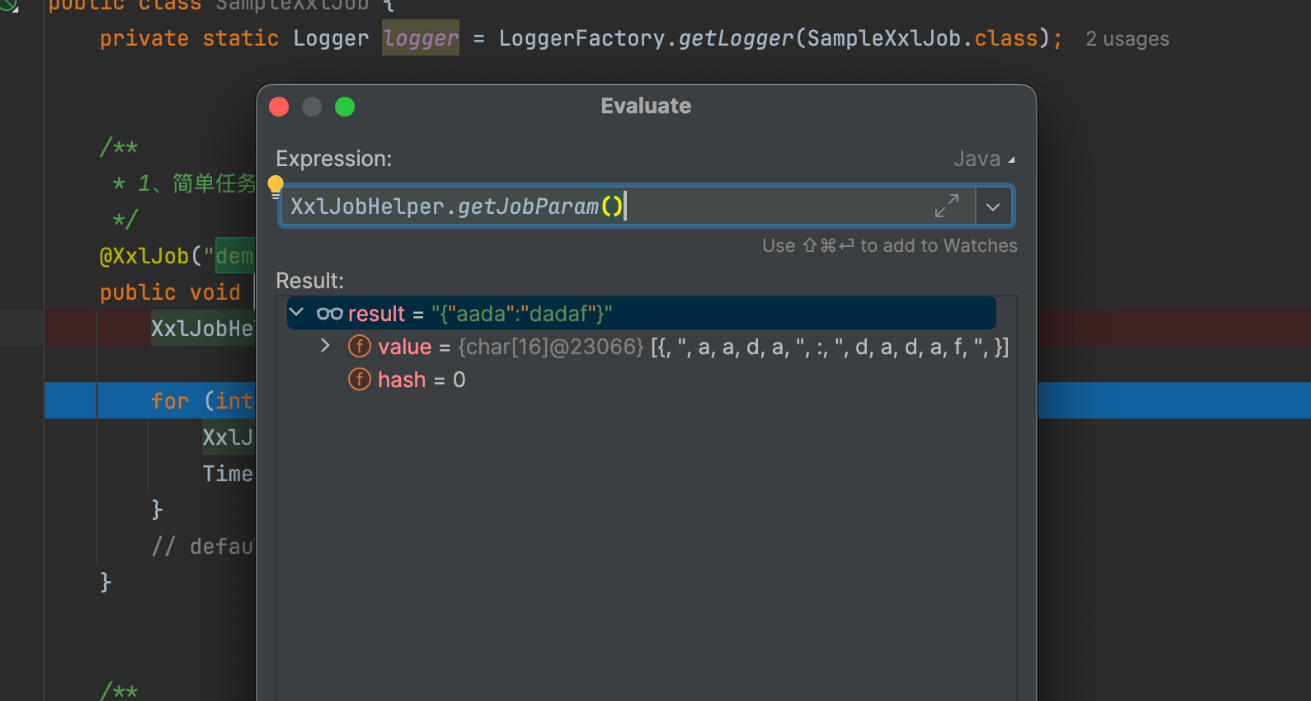Click the "2 usages" inlay hint
The height and width of the screenshot is (701, 1311).
[x=1127, y=40]
